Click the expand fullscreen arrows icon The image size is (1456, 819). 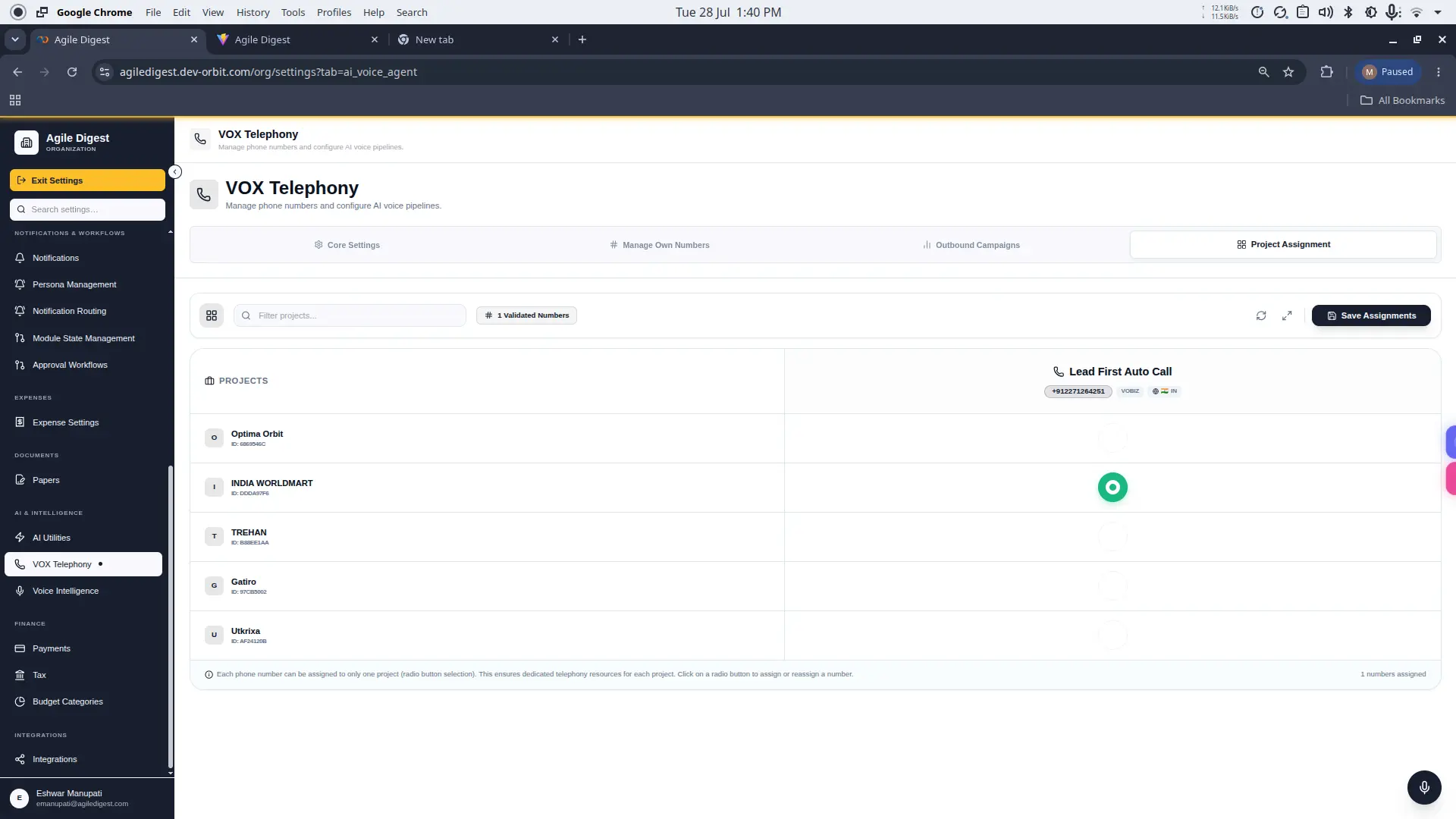click(x=1287, y=315)
